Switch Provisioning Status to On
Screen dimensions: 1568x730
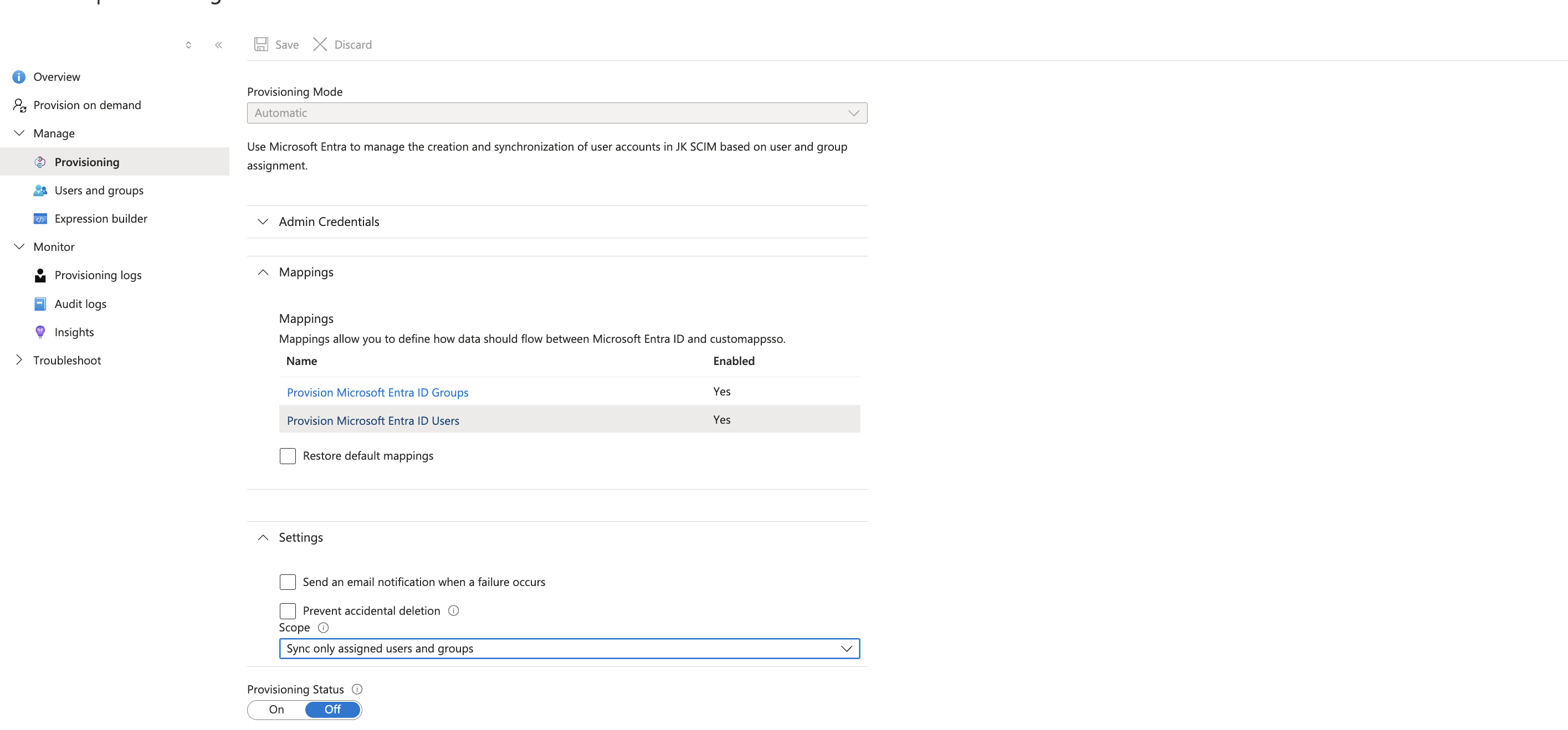[276, 710]
